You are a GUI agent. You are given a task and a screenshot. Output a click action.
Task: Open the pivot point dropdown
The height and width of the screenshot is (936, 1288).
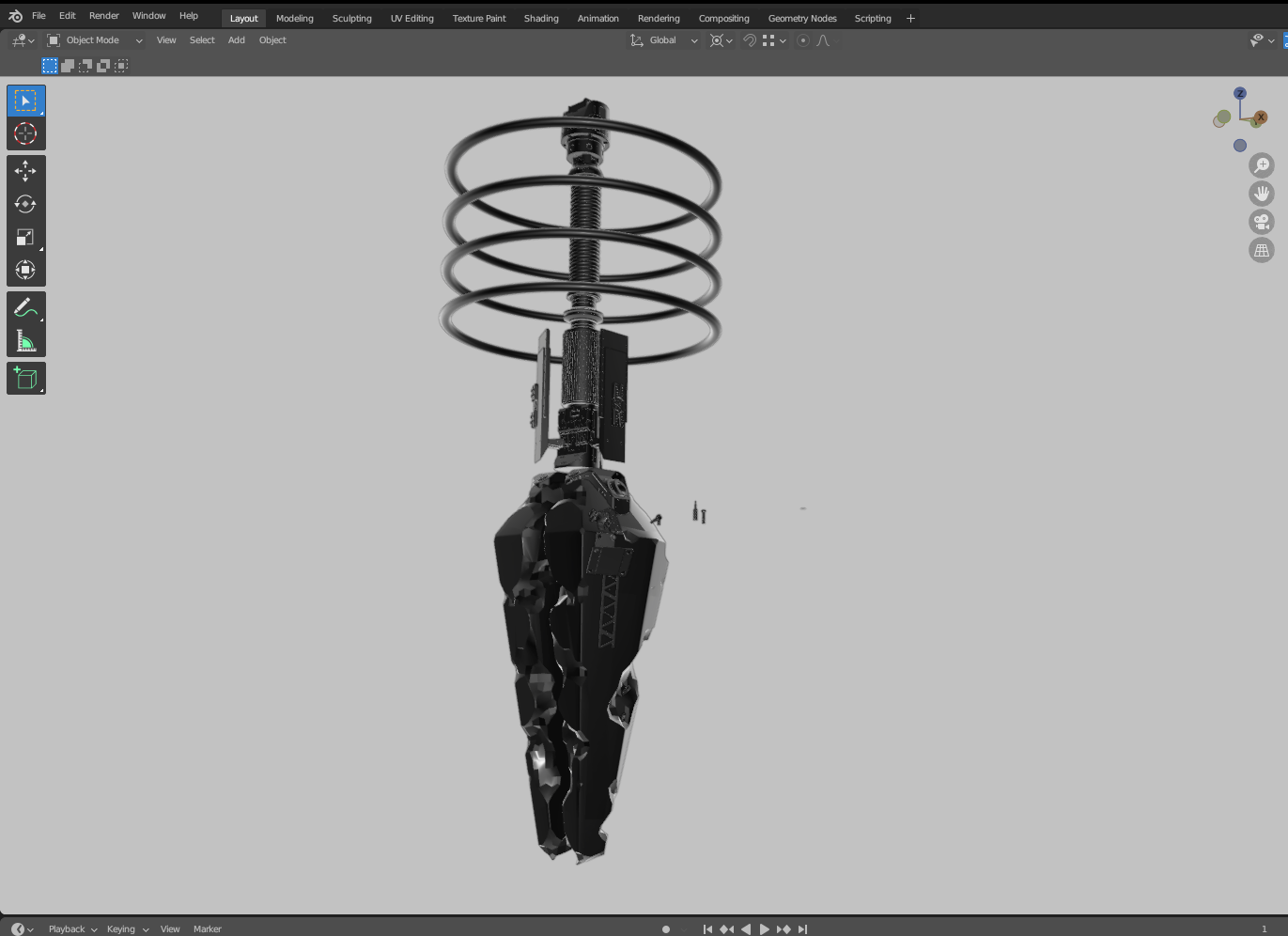tap(722, 40)
